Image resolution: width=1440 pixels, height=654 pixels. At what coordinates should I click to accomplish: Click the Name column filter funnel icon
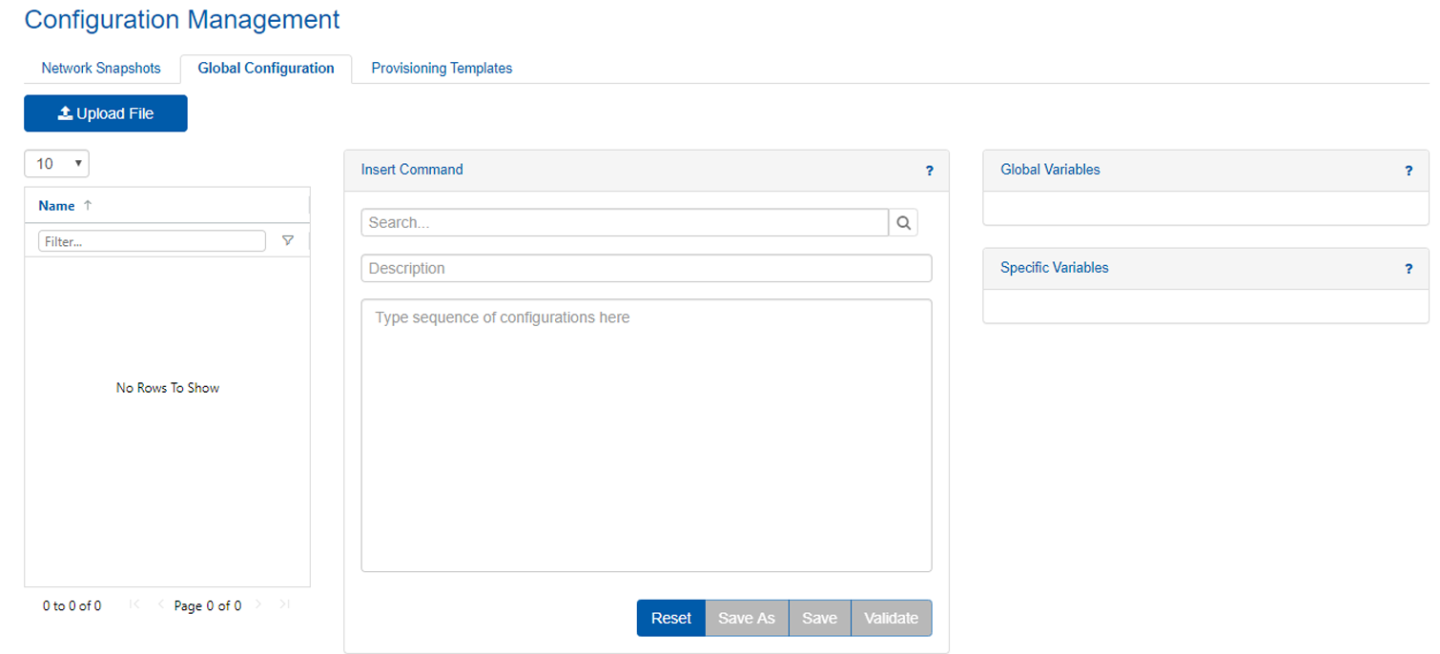tap(288, 241)
